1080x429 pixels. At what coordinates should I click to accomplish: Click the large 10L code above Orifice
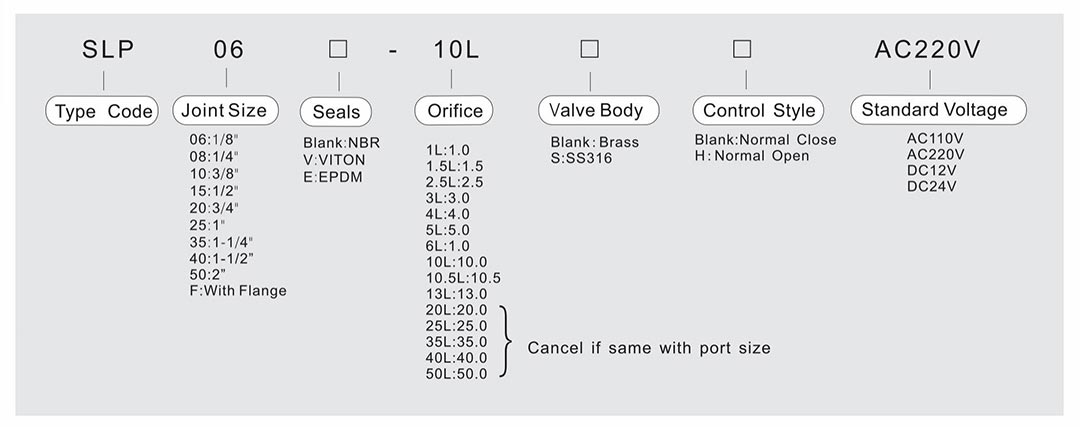point(456,50)
